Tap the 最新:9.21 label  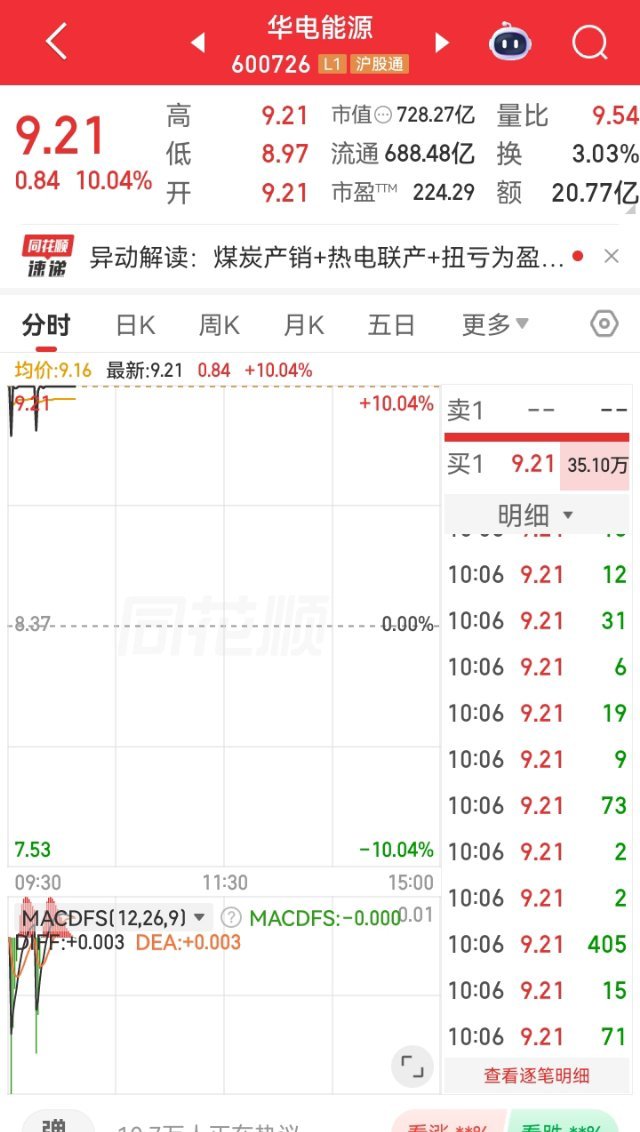click(x=144, y=371)
